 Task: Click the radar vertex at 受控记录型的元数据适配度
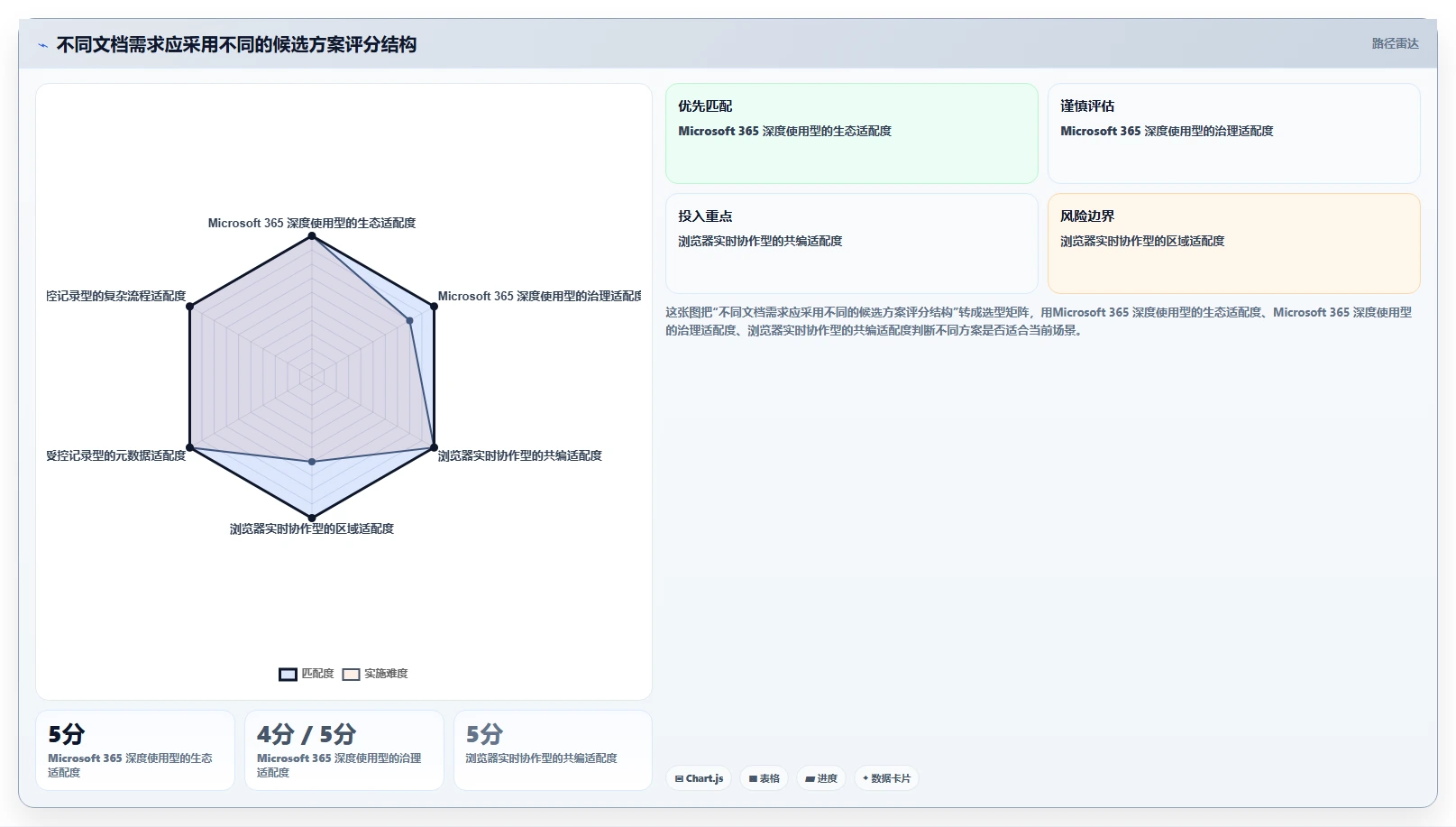pyautogui.click(x=189, y=447)
